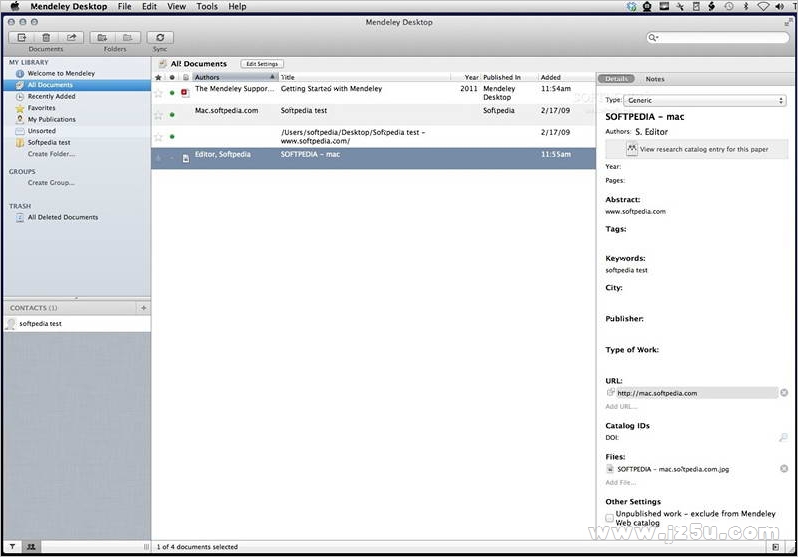Screen dimensions: 798x557
Task: Click DOI lookup magnifier icon
Action: (783, 437)
